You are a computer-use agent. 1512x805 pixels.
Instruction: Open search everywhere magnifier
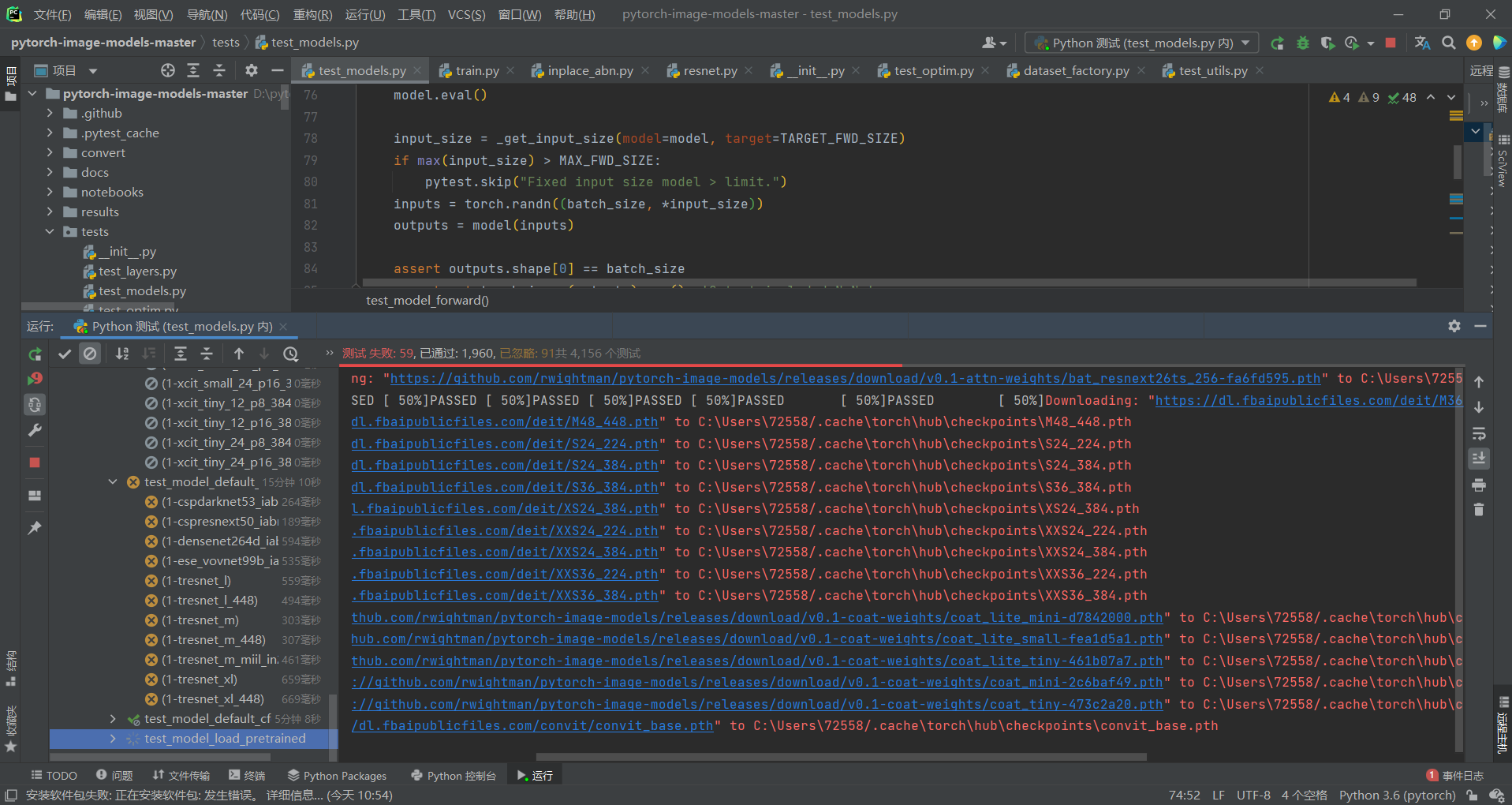[1449, 43]
